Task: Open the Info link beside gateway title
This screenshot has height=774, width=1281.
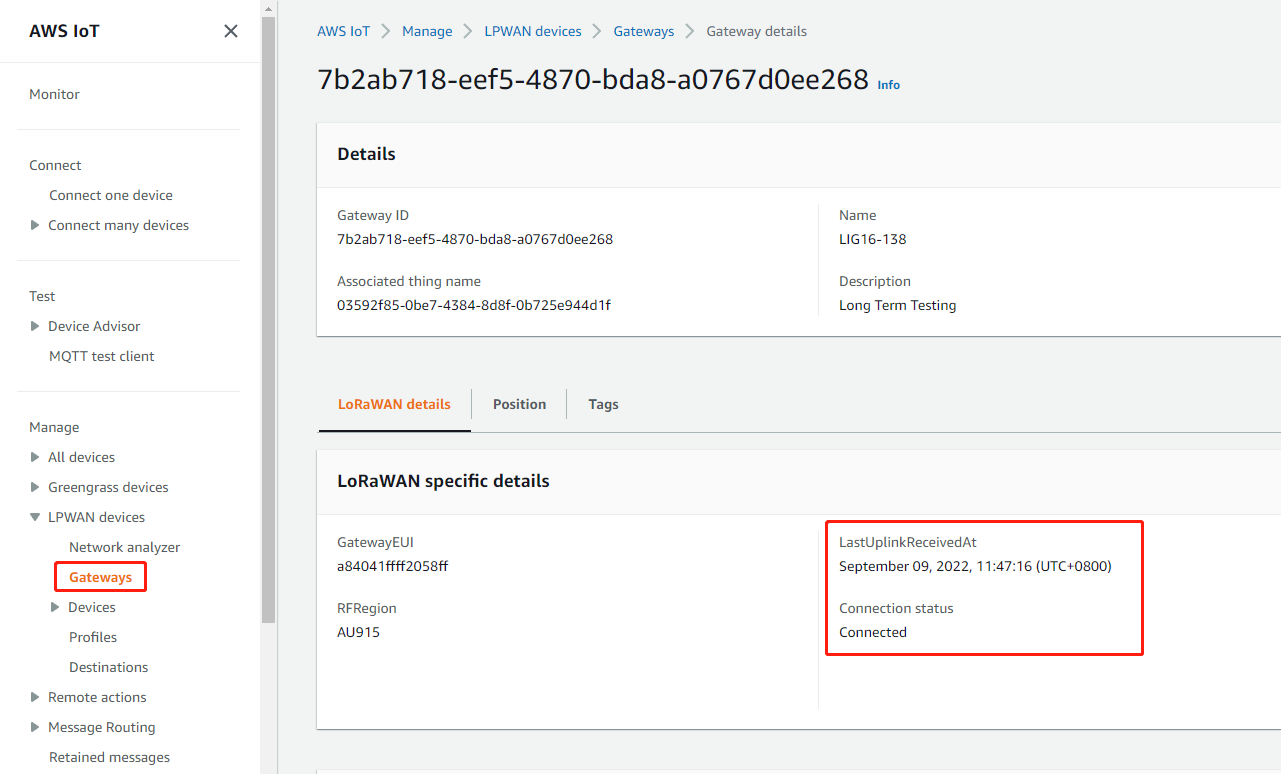Action: pyautogui.click(x=889, y=85)
